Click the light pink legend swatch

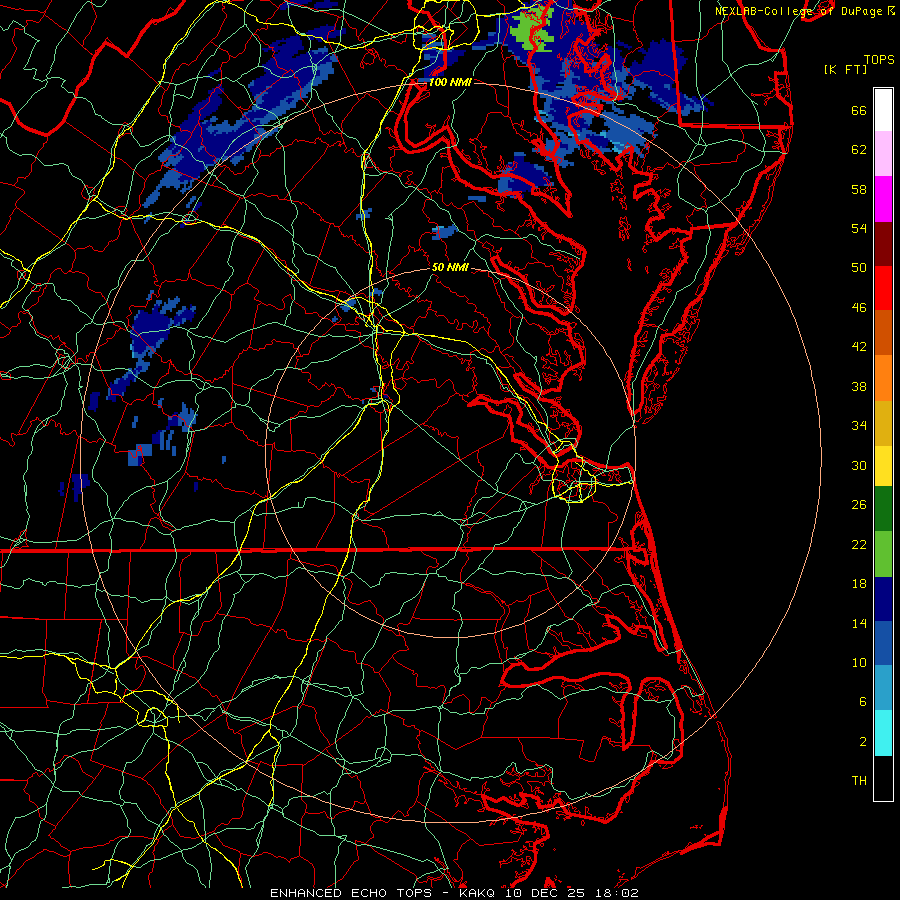click(x=883, y=153)
